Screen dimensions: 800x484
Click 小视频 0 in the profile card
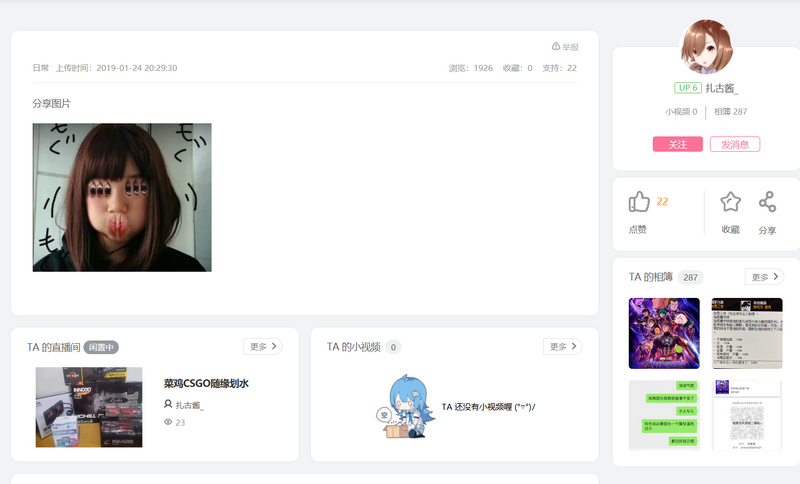[x=681, y=112]
